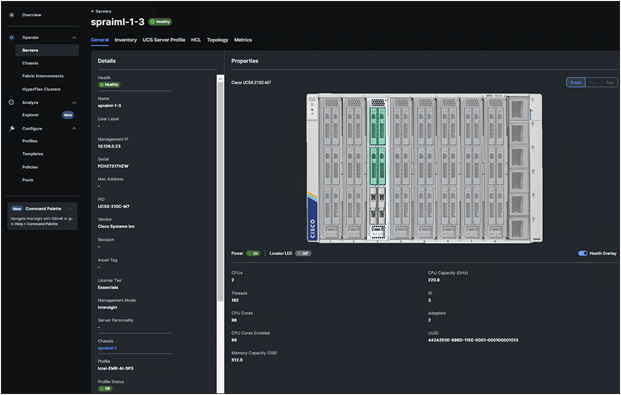The image size is (621, 395).
Task: Click the Profile value Intel-EMR-AI-SP3
Action: click(116, 368)
